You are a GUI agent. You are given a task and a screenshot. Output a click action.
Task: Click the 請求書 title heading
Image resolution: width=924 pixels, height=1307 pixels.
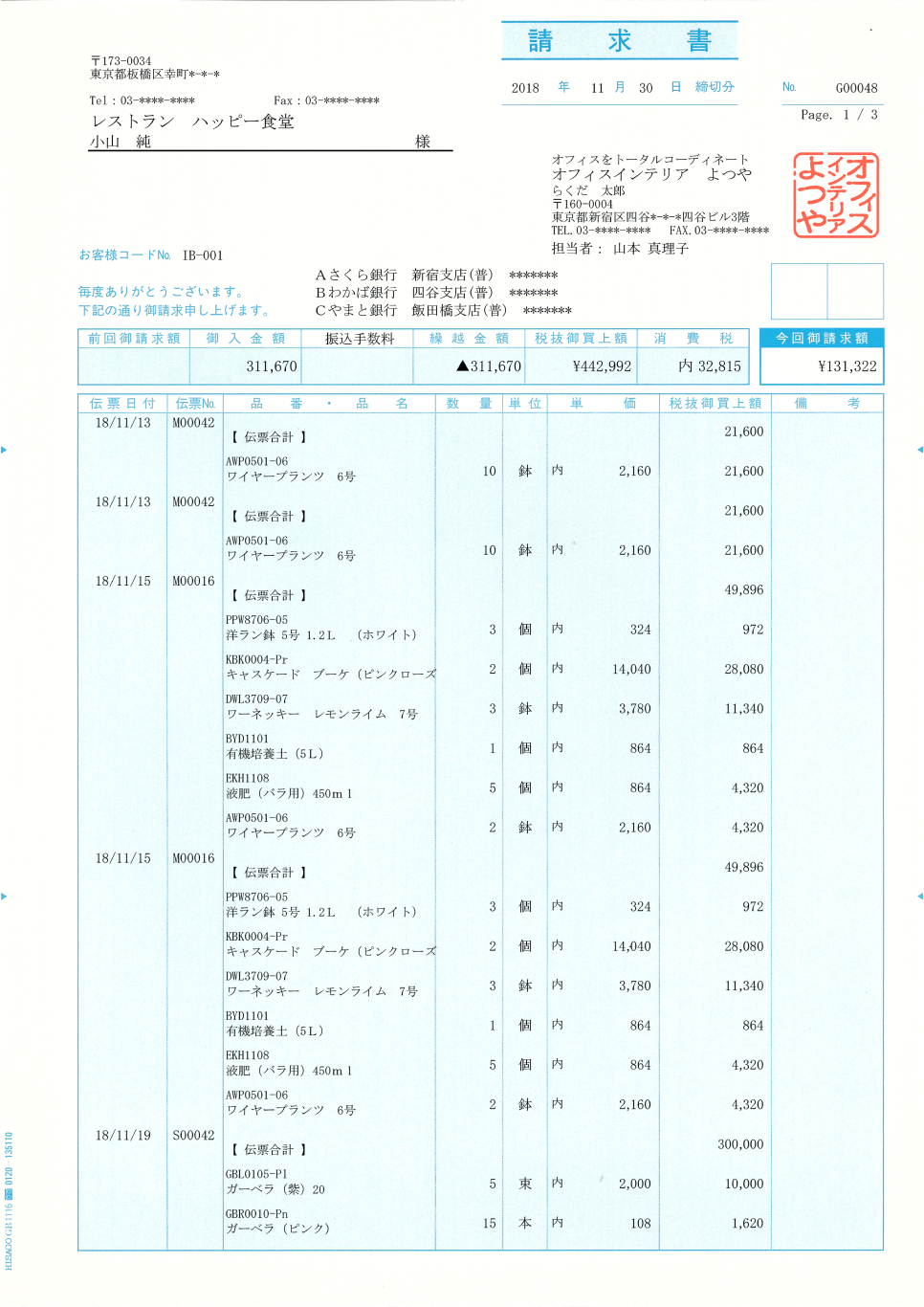(620, 41)
